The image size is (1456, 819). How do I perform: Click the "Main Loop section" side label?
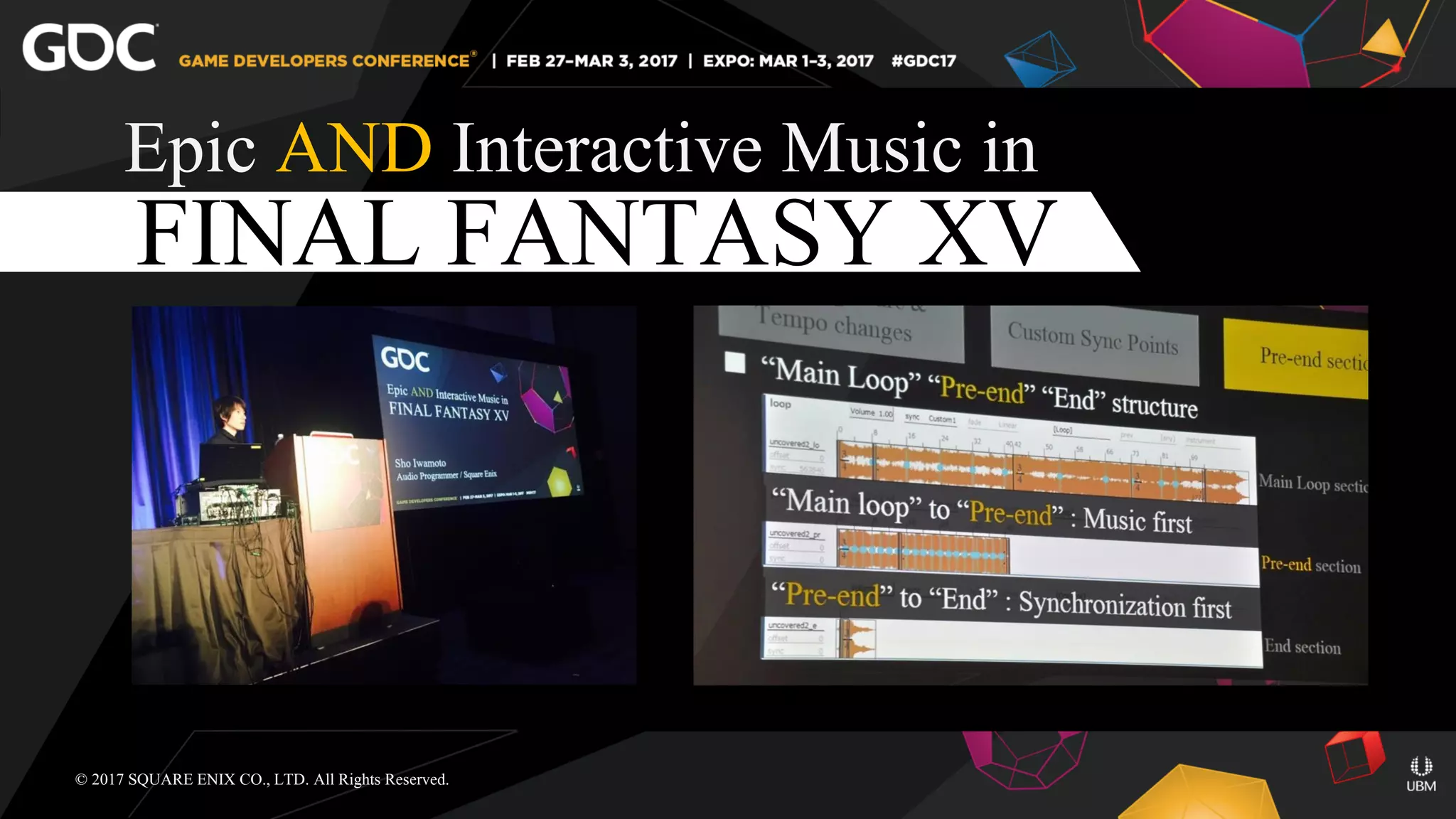[x=1313, y=483]
